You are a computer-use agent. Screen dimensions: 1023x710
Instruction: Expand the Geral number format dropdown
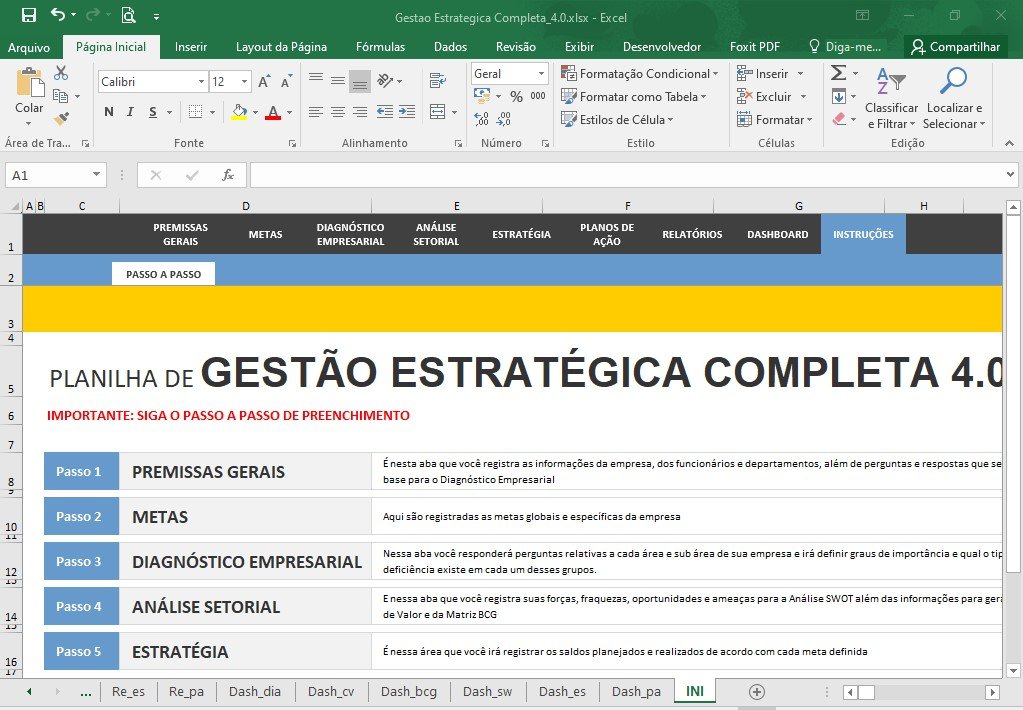(x=542, y=74)
